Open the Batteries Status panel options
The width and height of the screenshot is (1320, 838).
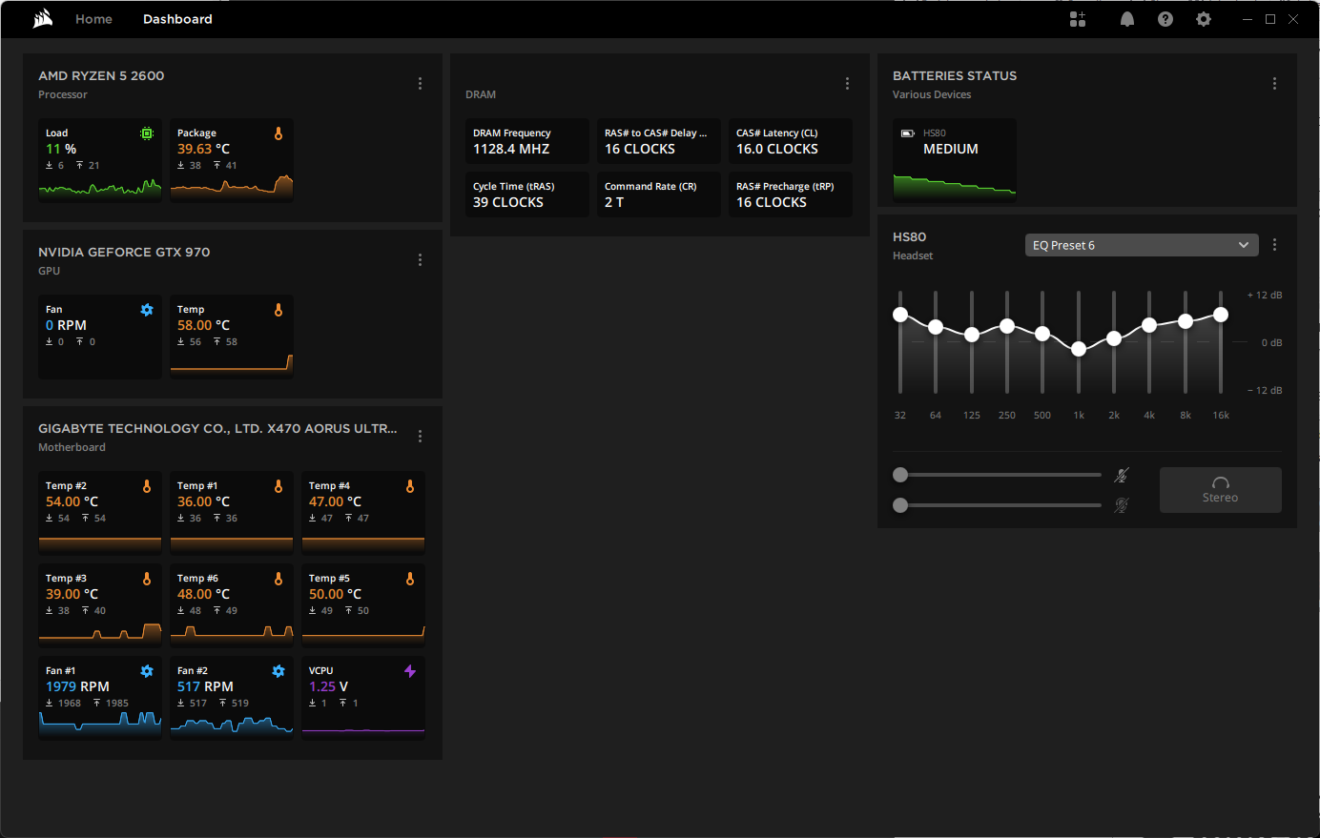(1274, 84)
